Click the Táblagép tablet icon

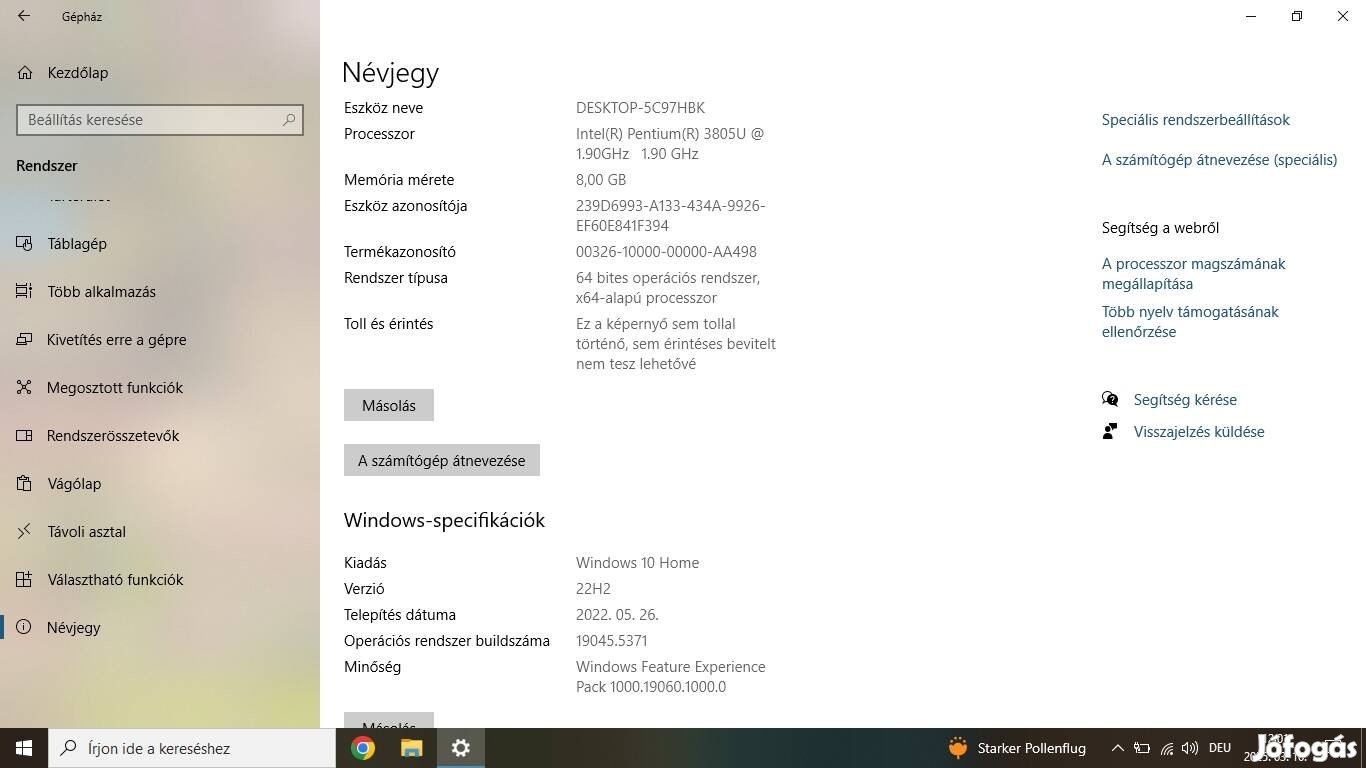25,243
